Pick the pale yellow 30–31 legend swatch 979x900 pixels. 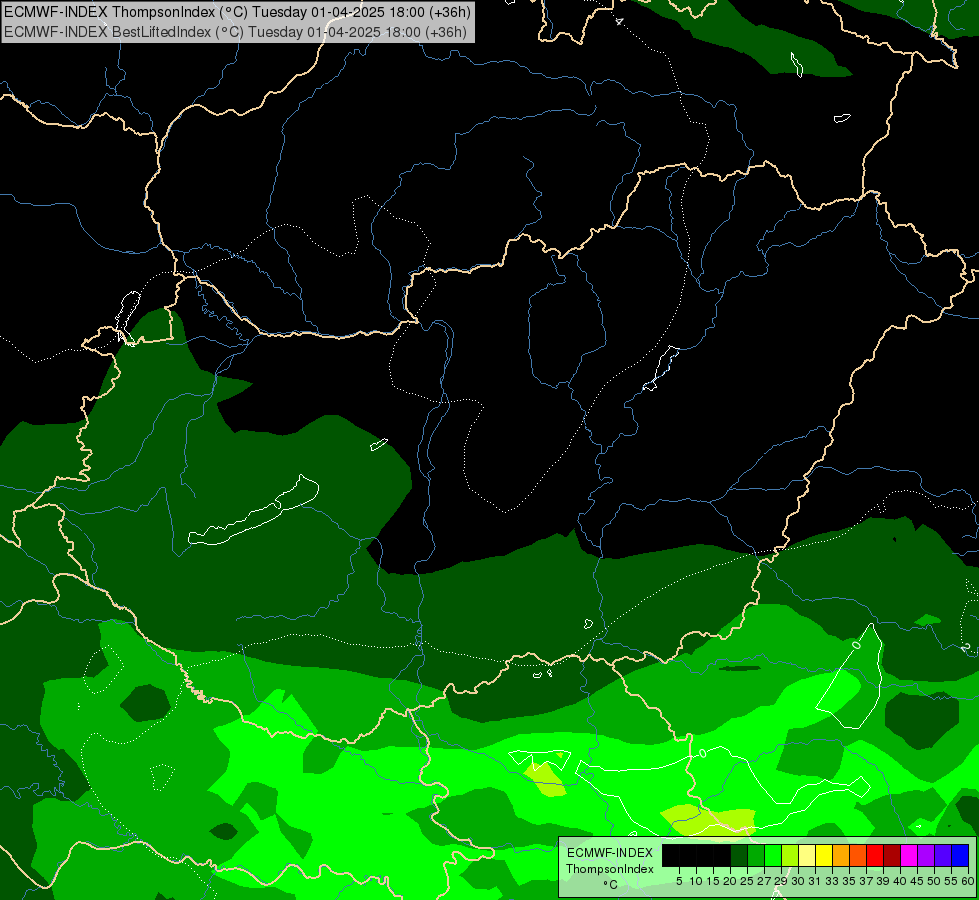[x=807, y=855]
